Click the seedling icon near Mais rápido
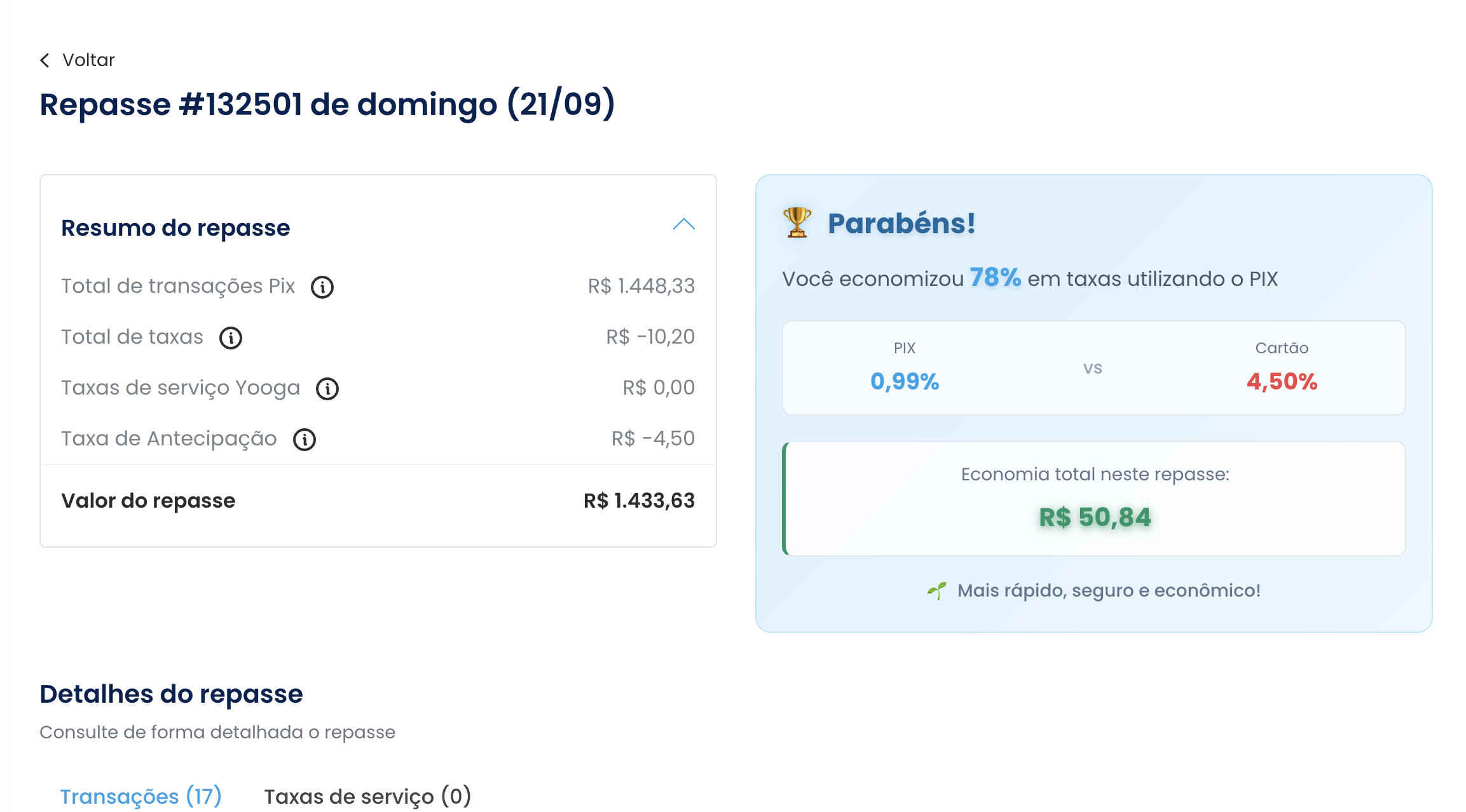 click(x=936, y=591)
